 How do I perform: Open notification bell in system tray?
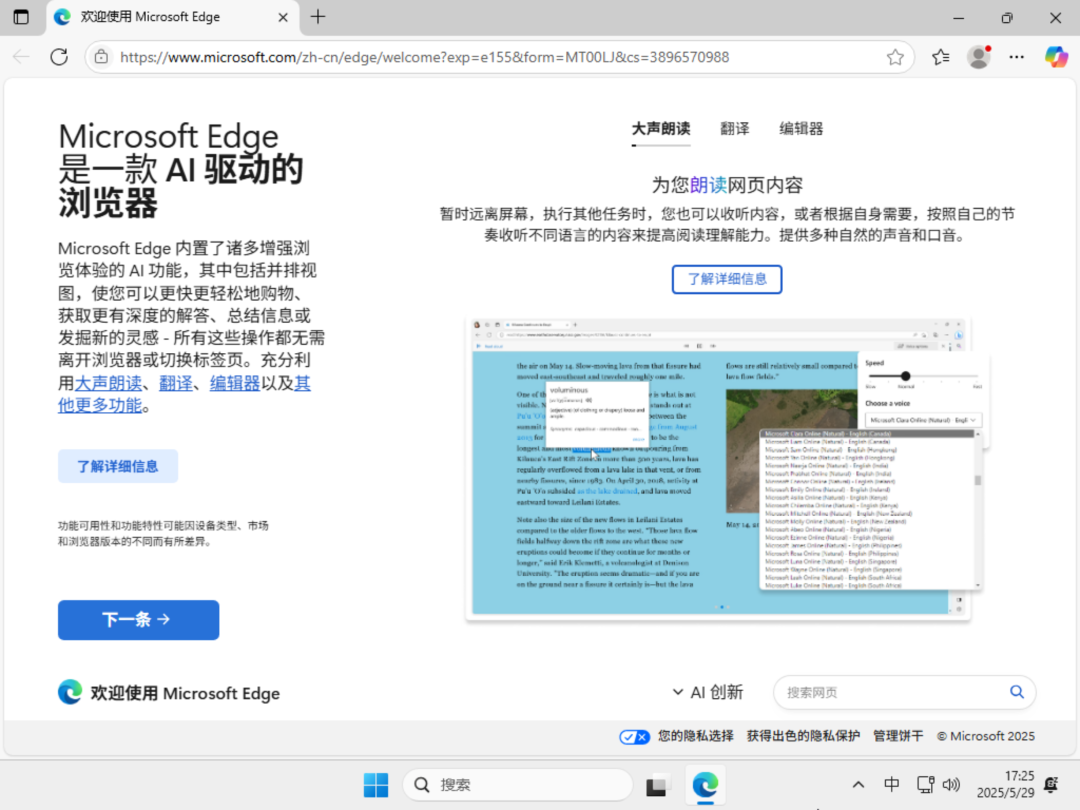click(1051, 785)
